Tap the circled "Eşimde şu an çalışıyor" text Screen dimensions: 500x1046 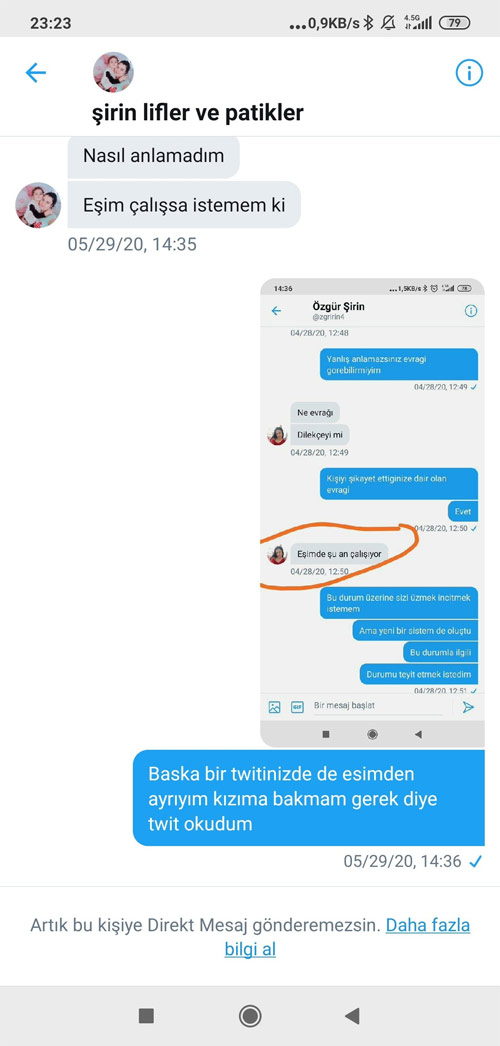click(x=339, y=552)
